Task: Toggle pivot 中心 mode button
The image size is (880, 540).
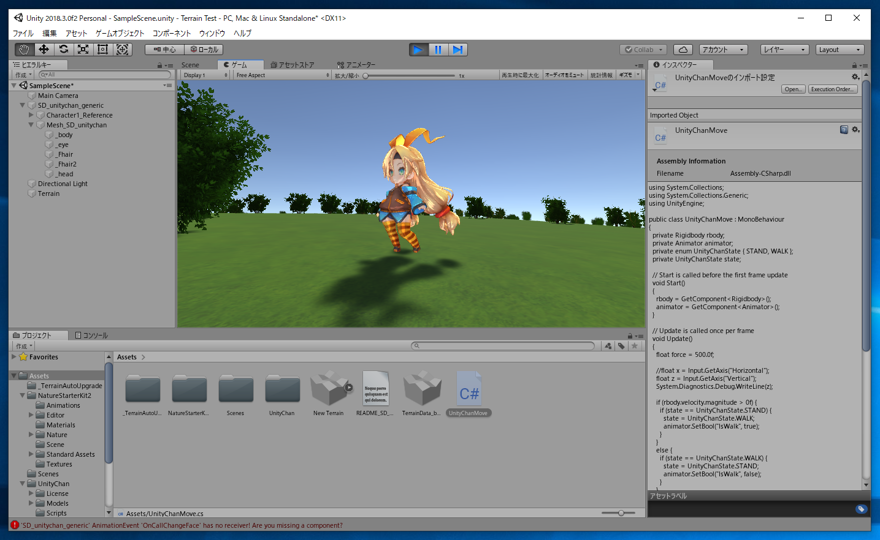Action: pyautogui.click(x=164, y=49)
